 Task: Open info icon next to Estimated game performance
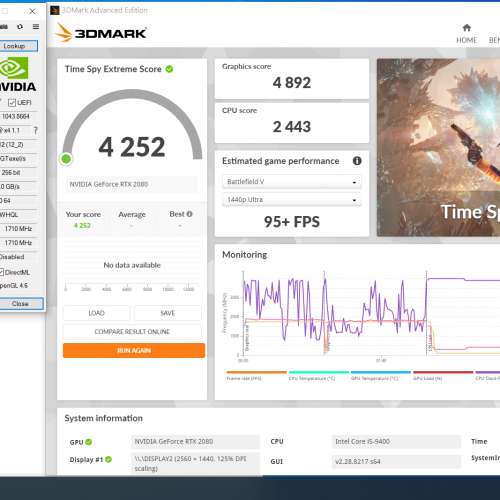(357, 161)
